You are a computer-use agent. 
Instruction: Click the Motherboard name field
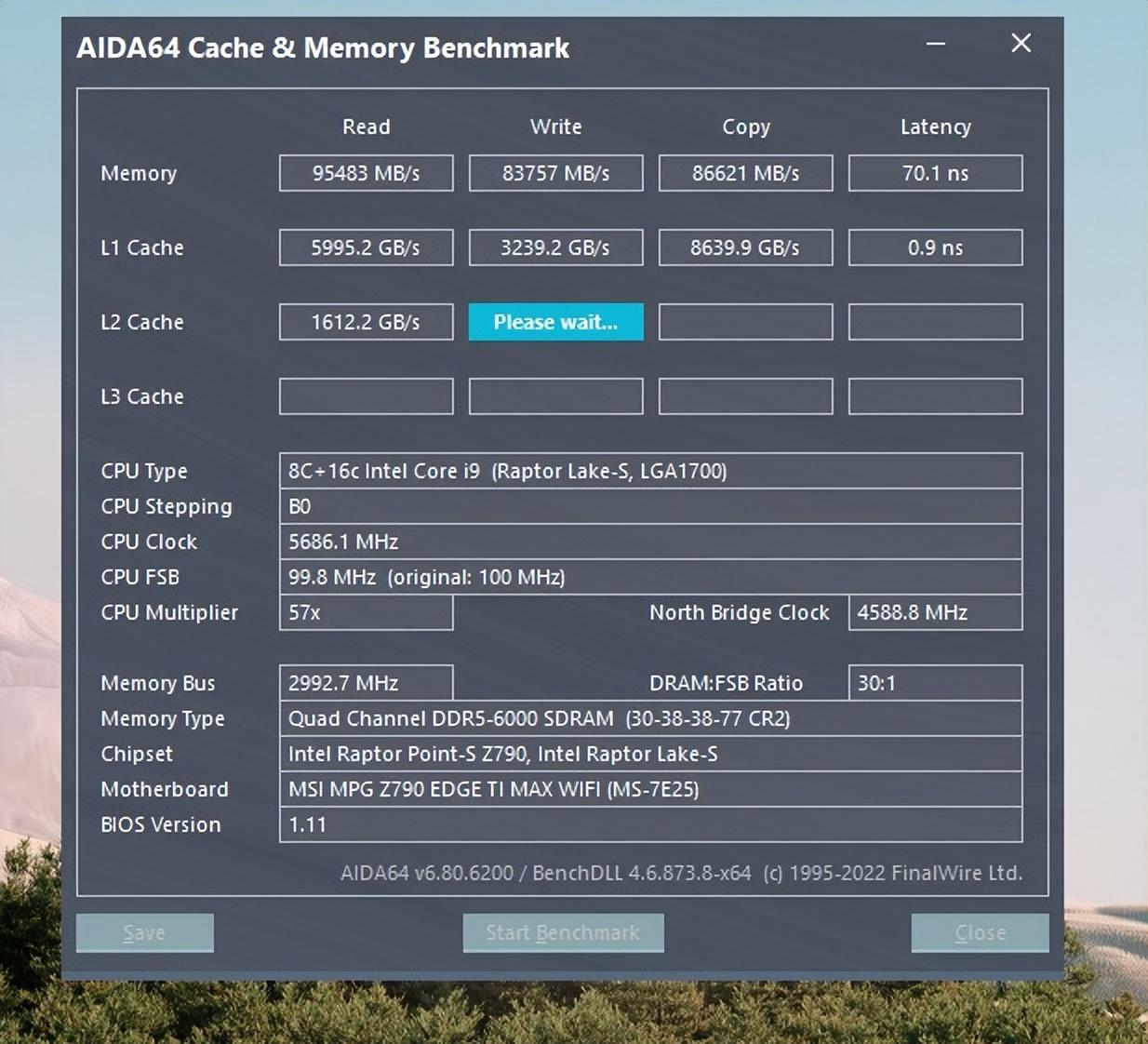pos(649,789)
